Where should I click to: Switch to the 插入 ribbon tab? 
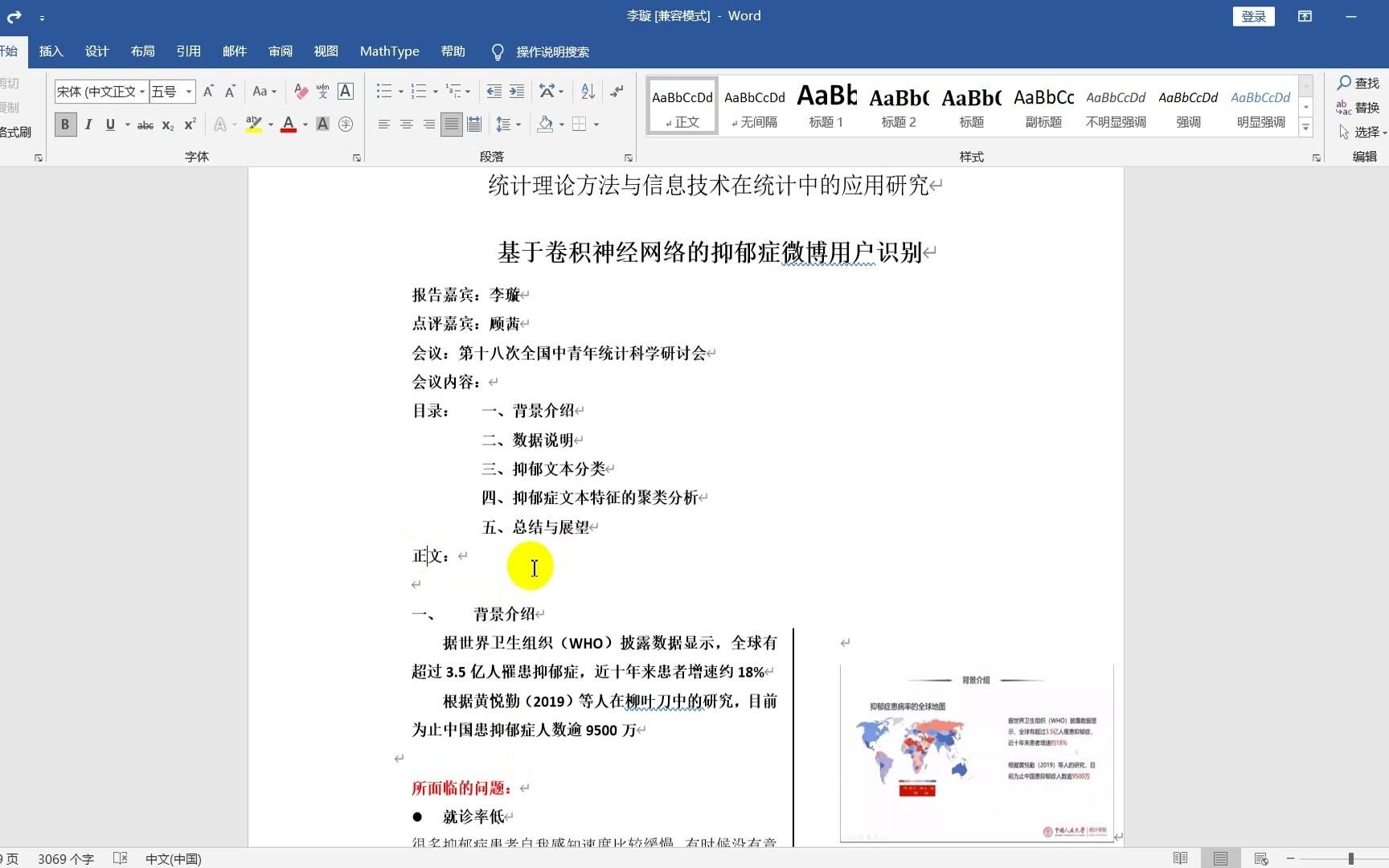click(51, 51)
